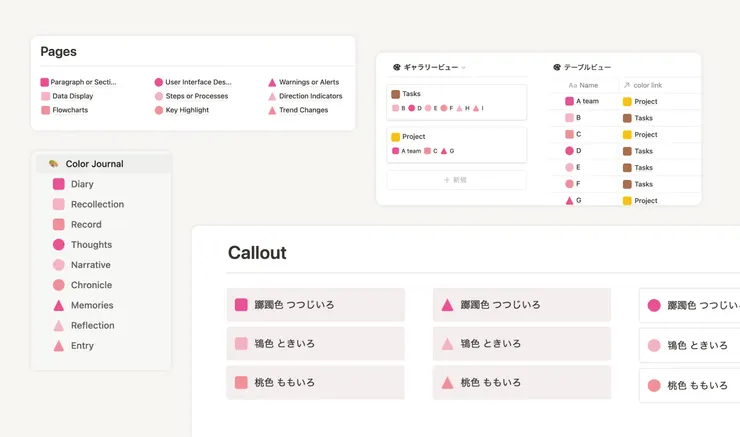Viewport: 740px width, 437px height.
Task: Click the Pages heading
Action: pyautogui.click(x=59, y=51)
